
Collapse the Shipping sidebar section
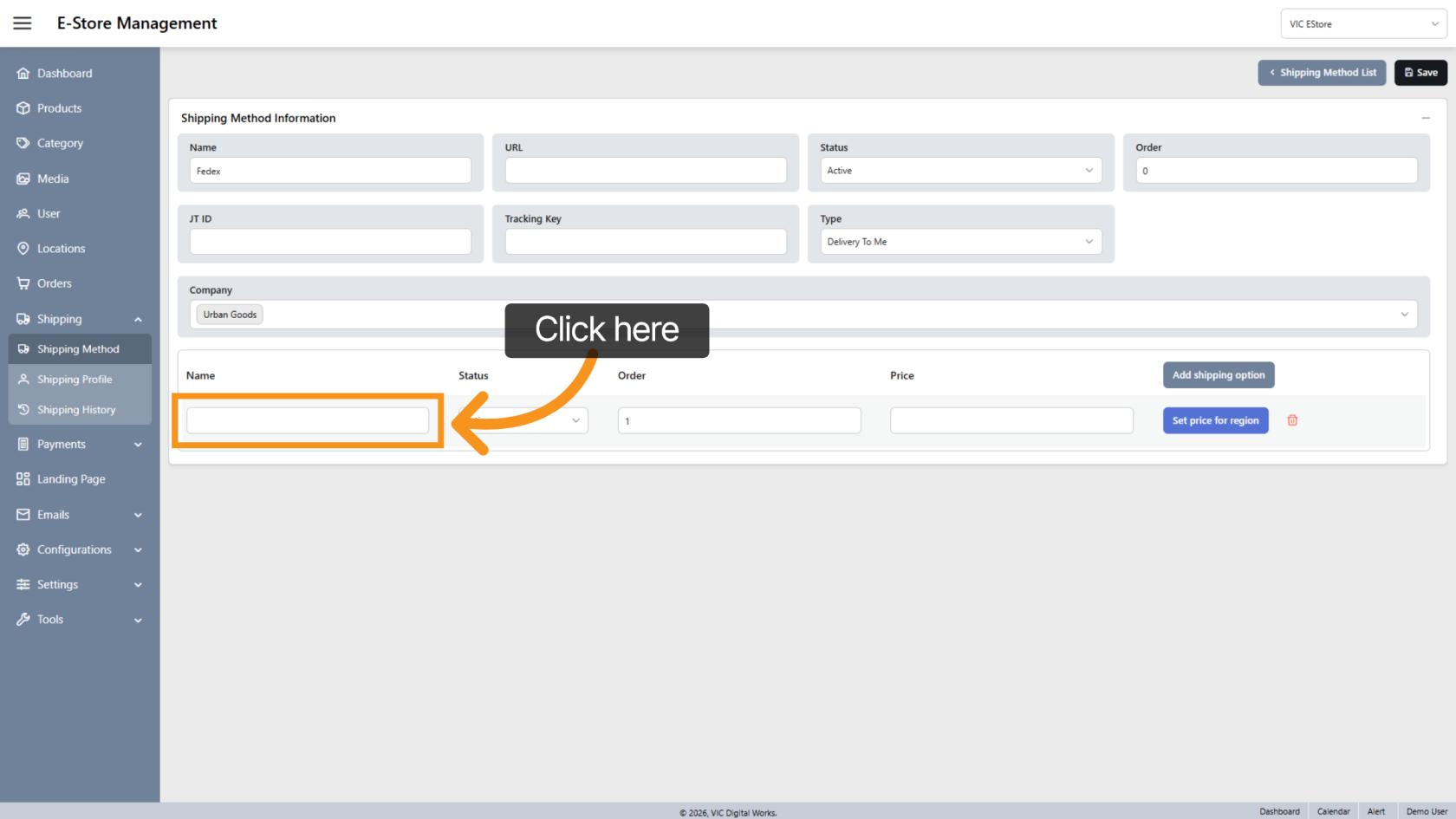(138, 319)
